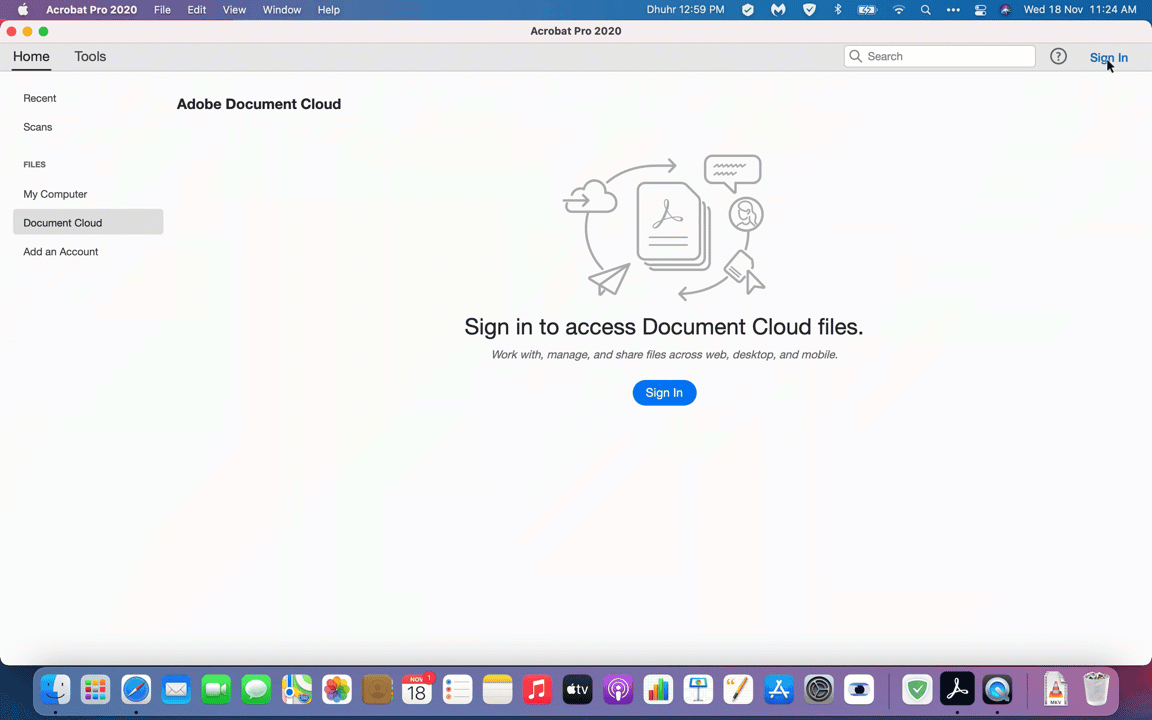Open System Preferences from the Dock
Image resolution: width=1152 pixels, height=720 pixels.
pos(818,690)
